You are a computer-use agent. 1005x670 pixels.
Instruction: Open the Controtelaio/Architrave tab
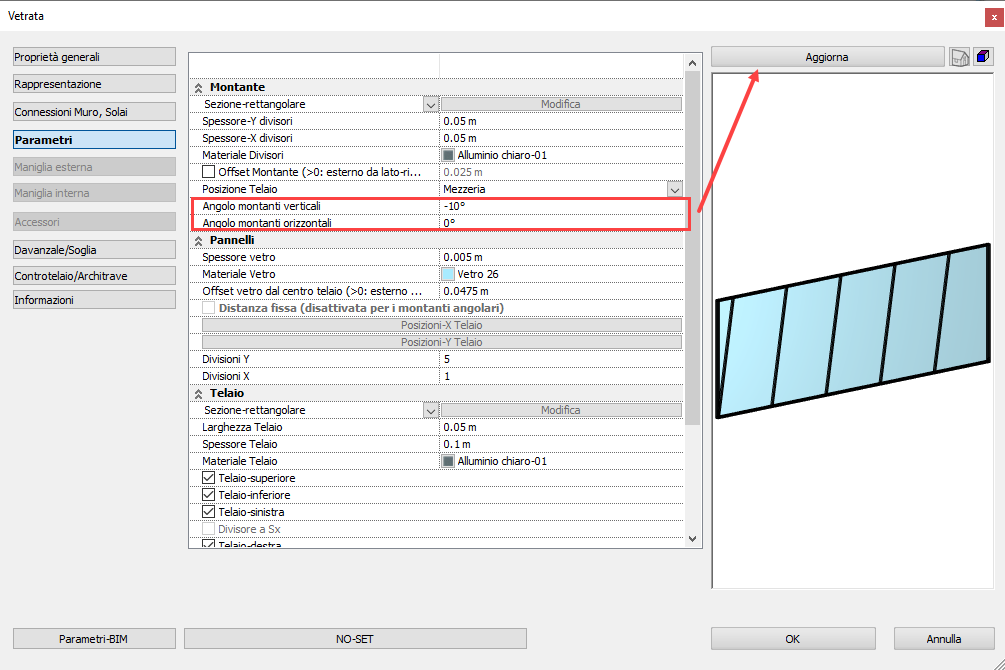(x=94, y=276)
